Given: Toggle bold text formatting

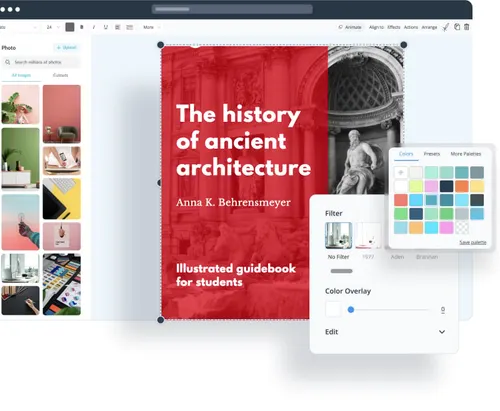Looking at the screenshot, I should click(82, 27).
